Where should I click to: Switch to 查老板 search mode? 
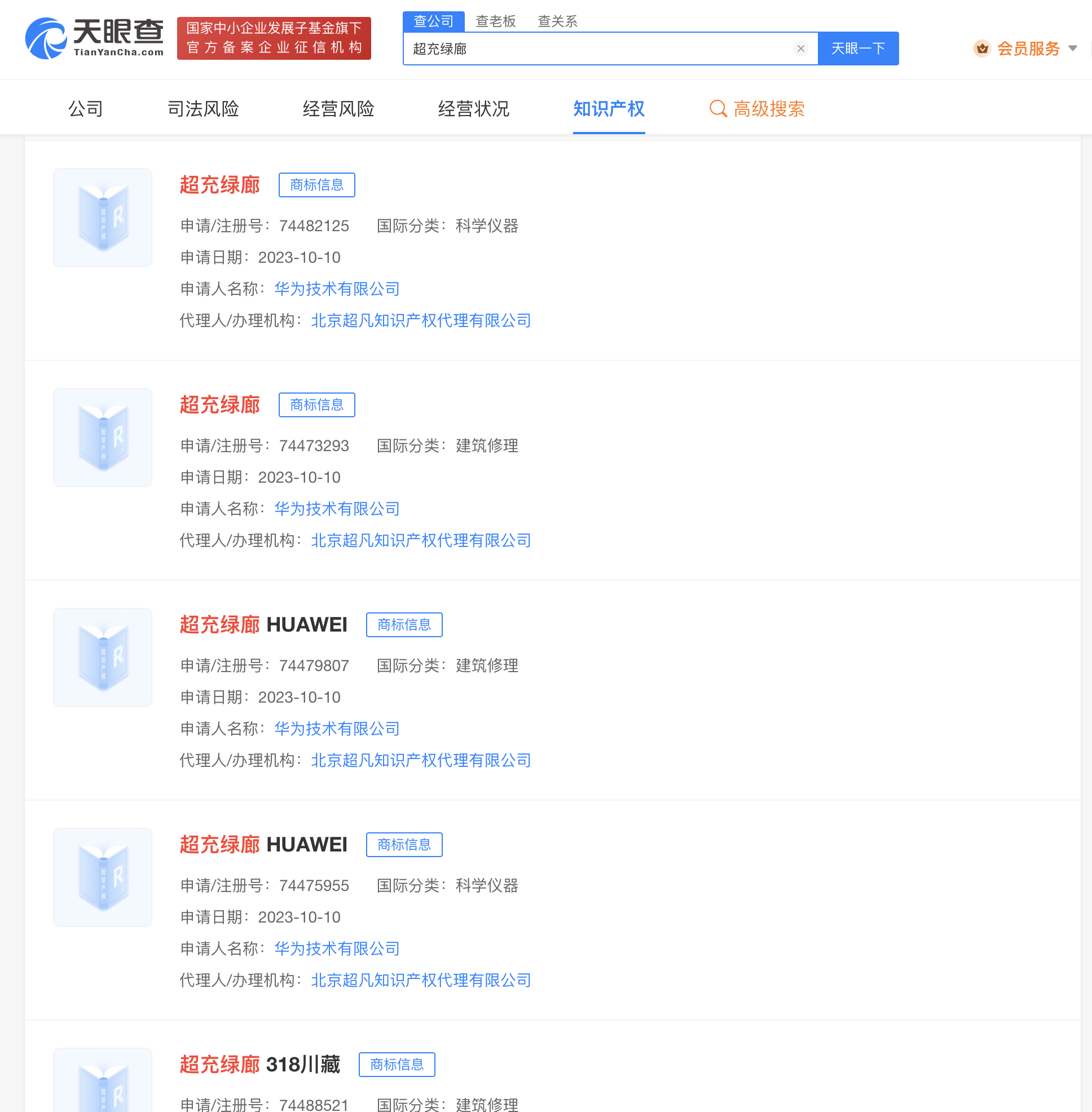(x=496, y=21)
